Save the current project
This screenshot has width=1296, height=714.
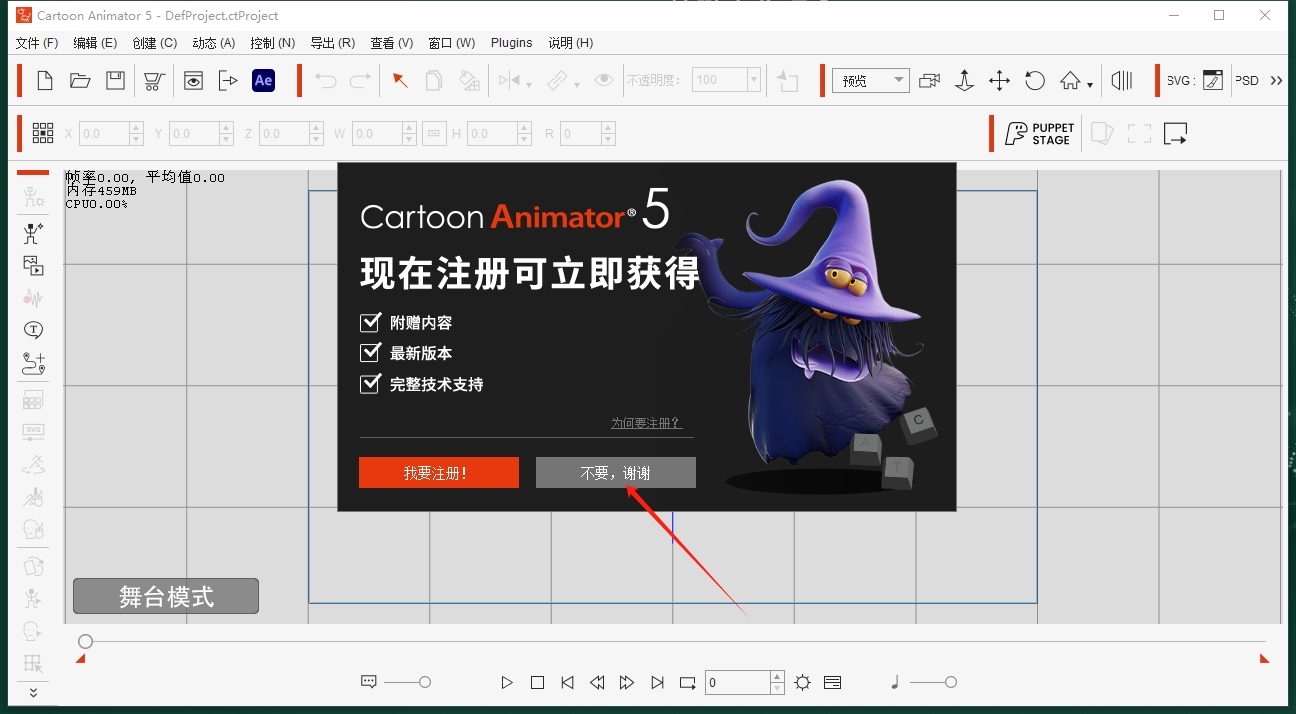(115, 80)
